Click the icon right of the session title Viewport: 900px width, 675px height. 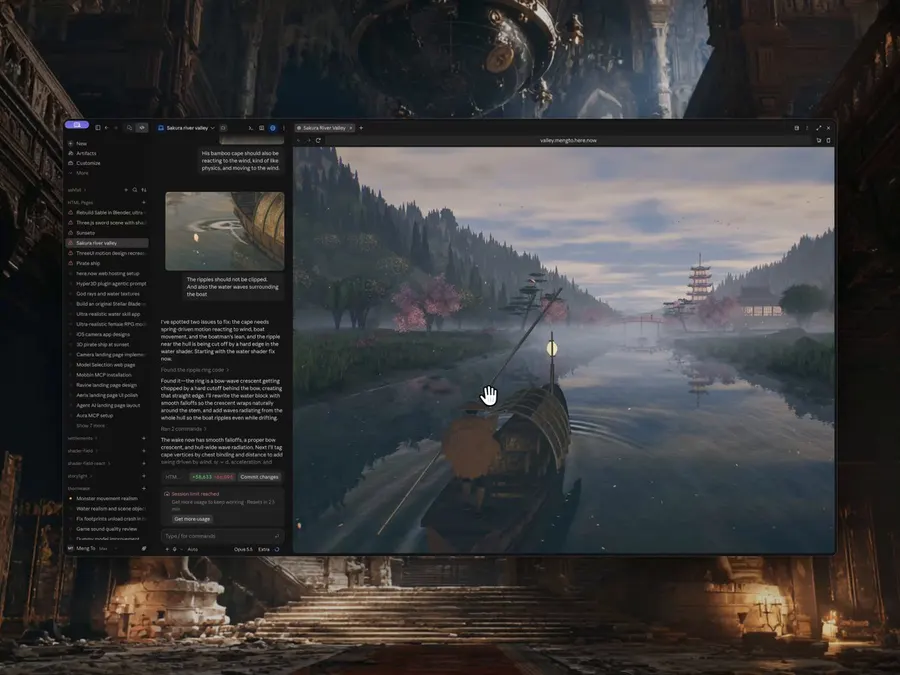[x=223, y=128]
